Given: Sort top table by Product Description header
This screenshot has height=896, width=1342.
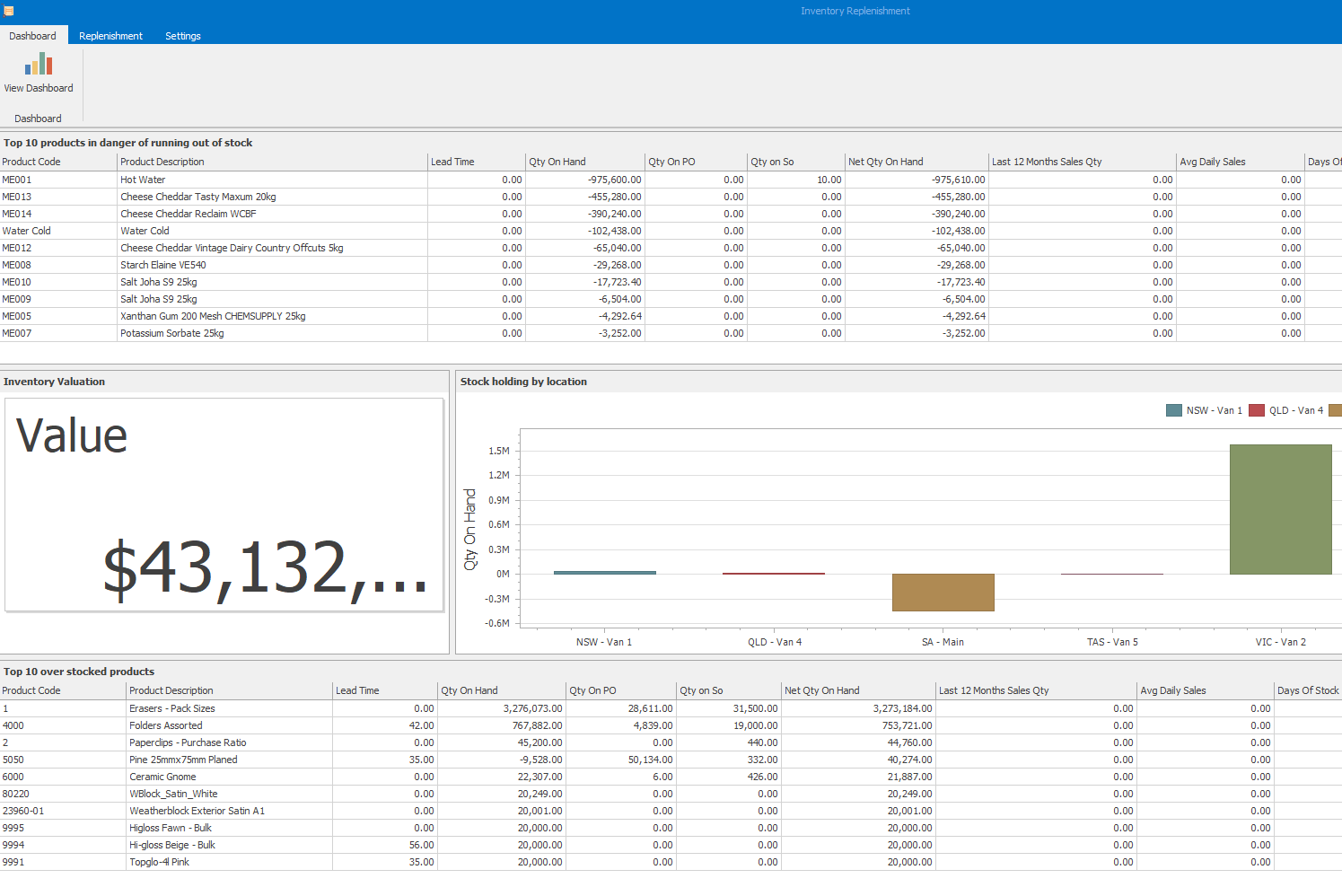Looking at the screenshot, I should [272, 162].
